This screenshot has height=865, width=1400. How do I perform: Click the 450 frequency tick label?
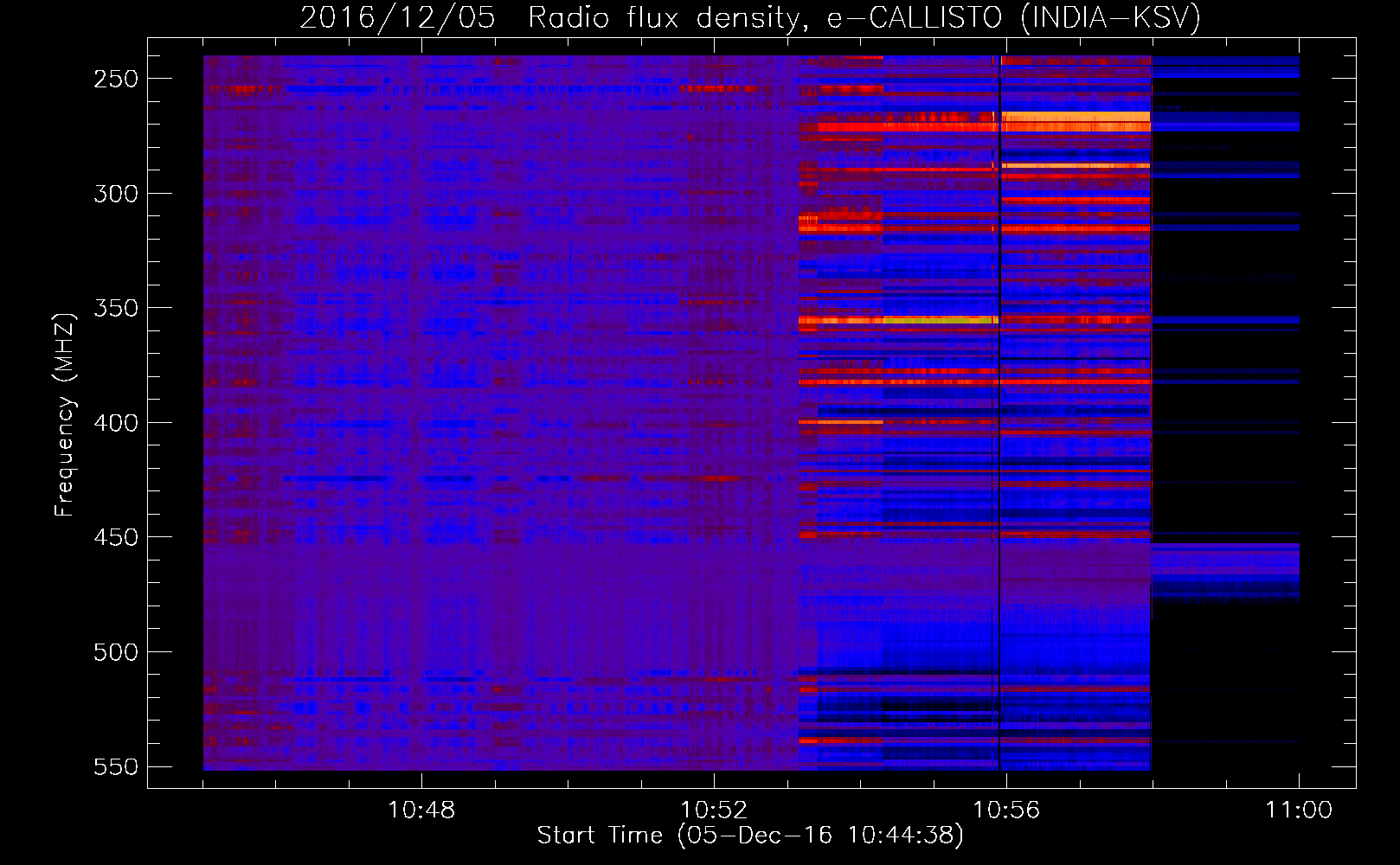pyautogui.click(x=116, y=538)
